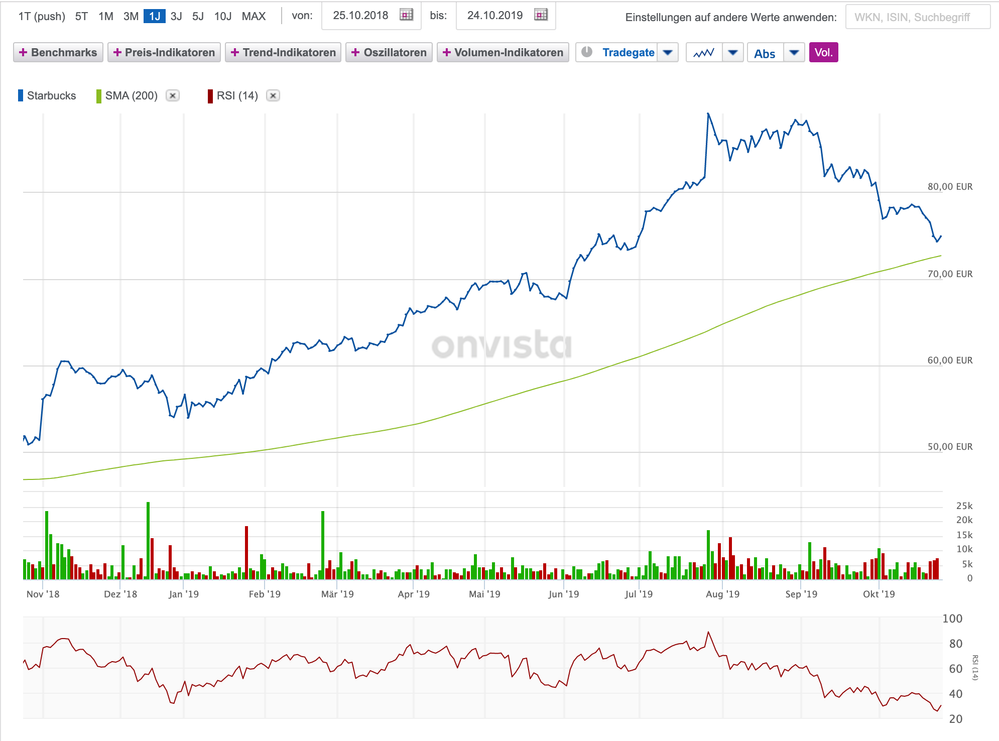Expand the Abs scale dropdown
The image size is (999, 741).
tap(794, 53)
